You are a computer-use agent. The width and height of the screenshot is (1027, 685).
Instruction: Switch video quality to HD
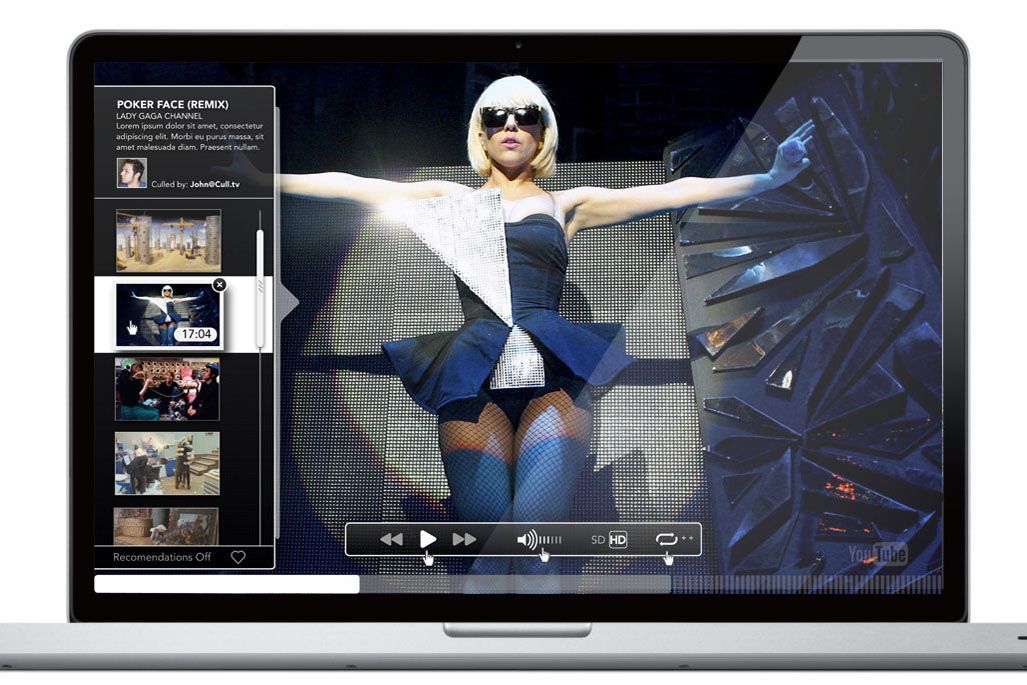618,540
